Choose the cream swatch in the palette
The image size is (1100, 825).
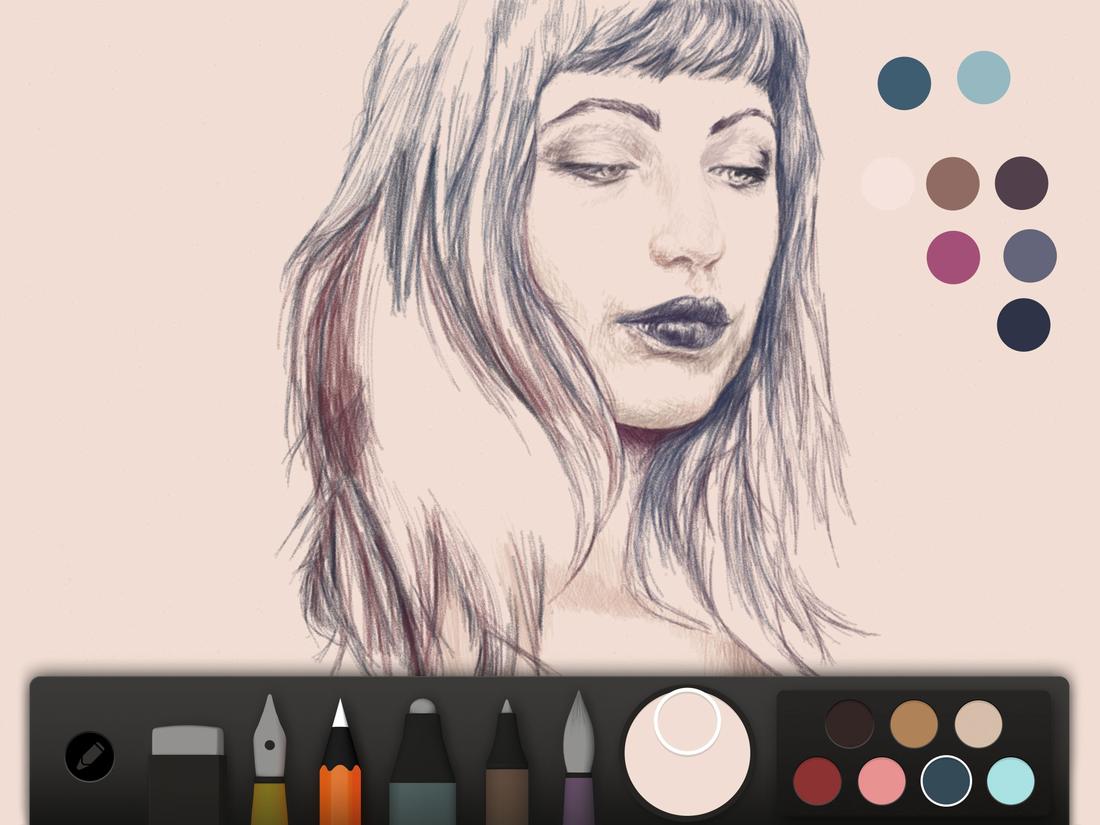[977, 724]
